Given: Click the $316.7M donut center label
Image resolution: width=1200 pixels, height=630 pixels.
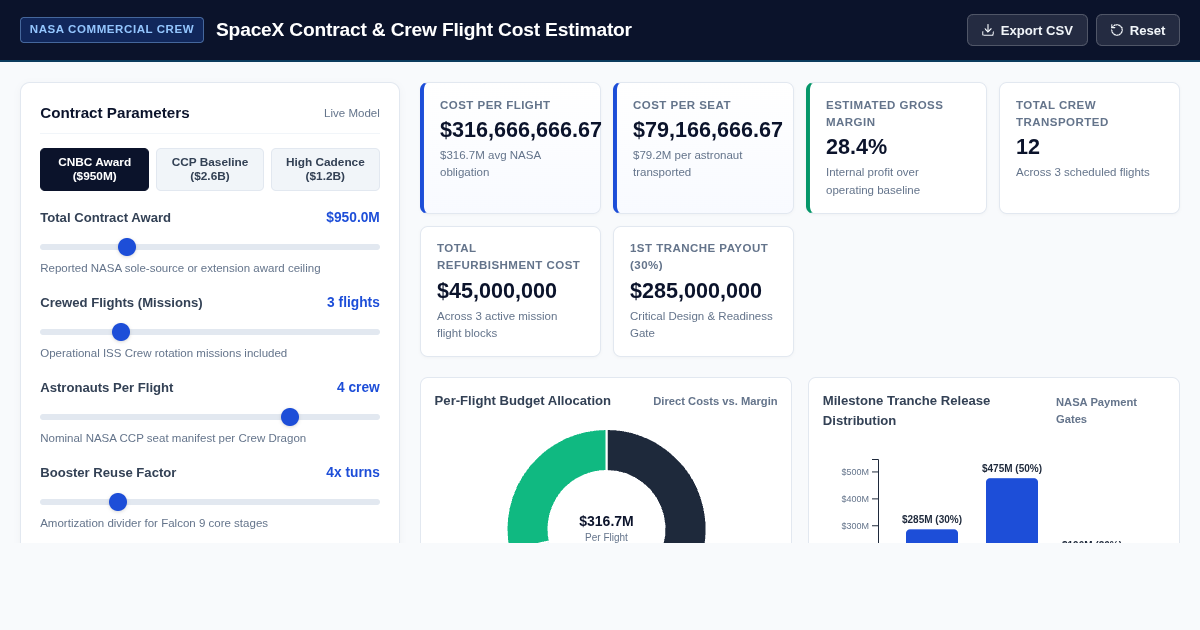Looking at the screenshot, I should 606,521.
